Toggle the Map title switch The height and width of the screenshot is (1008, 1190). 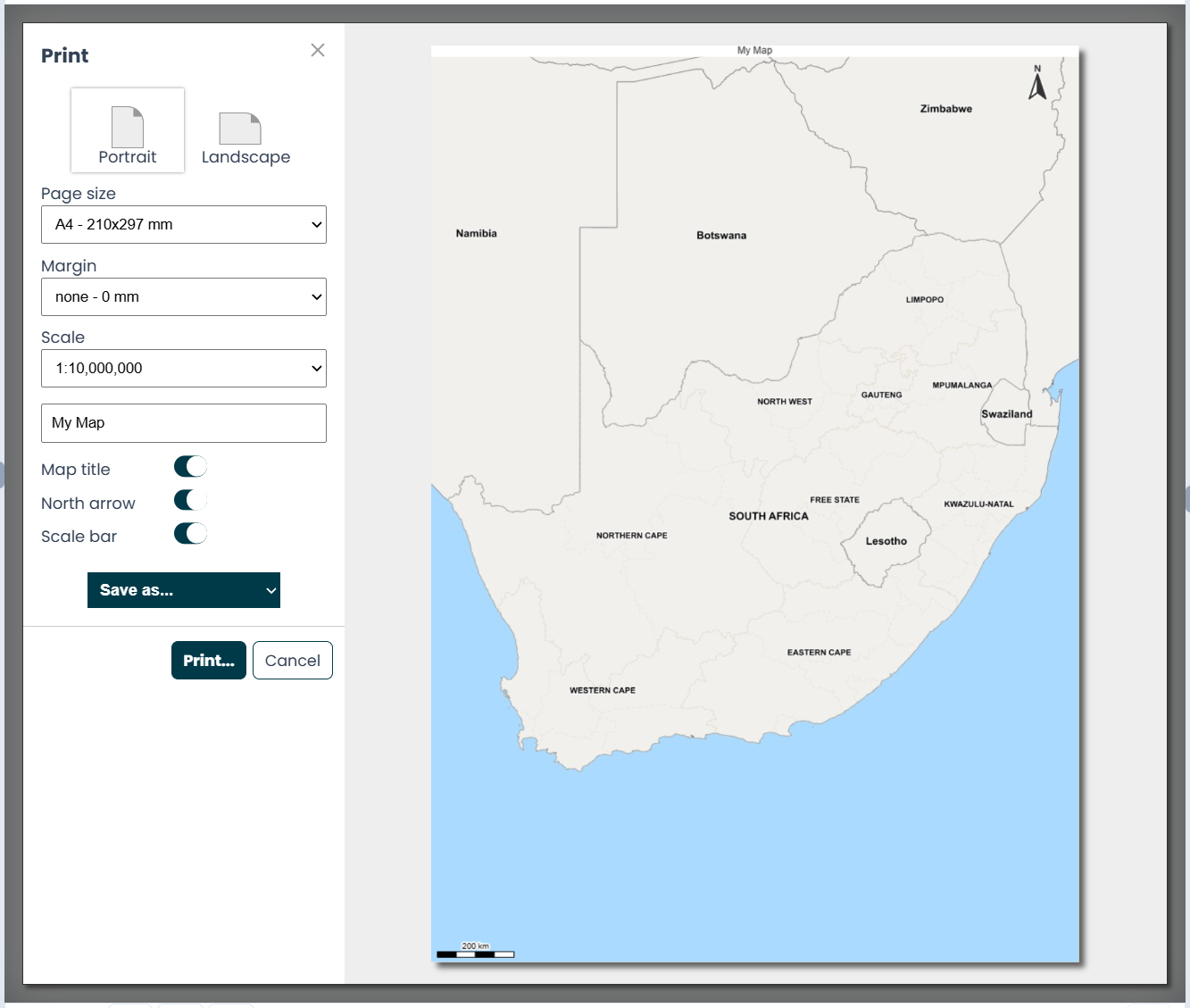coord(190,466)
